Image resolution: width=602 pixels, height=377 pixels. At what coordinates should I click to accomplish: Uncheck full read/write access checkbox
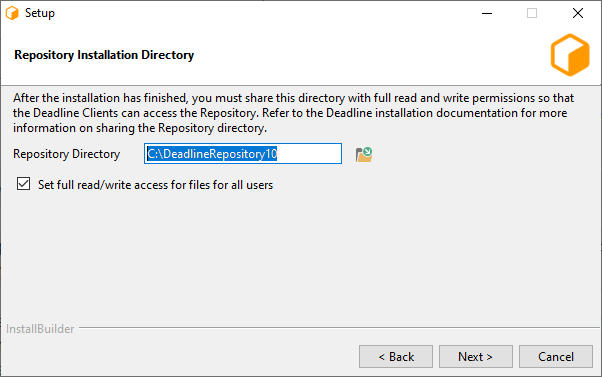coord(23,184)
